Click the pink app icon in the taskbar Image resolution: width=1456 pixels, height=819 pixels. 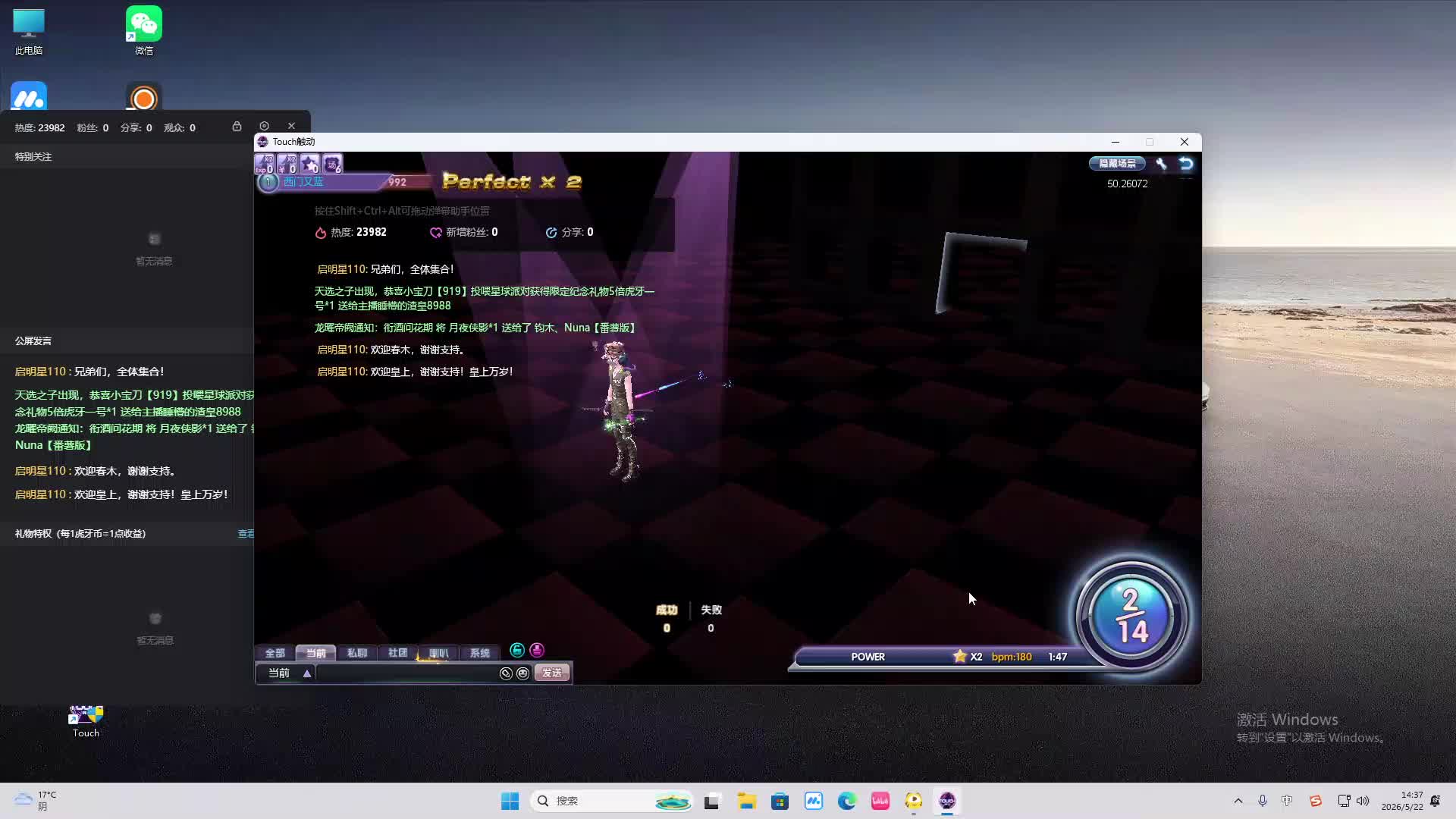(x=880, y=801)
